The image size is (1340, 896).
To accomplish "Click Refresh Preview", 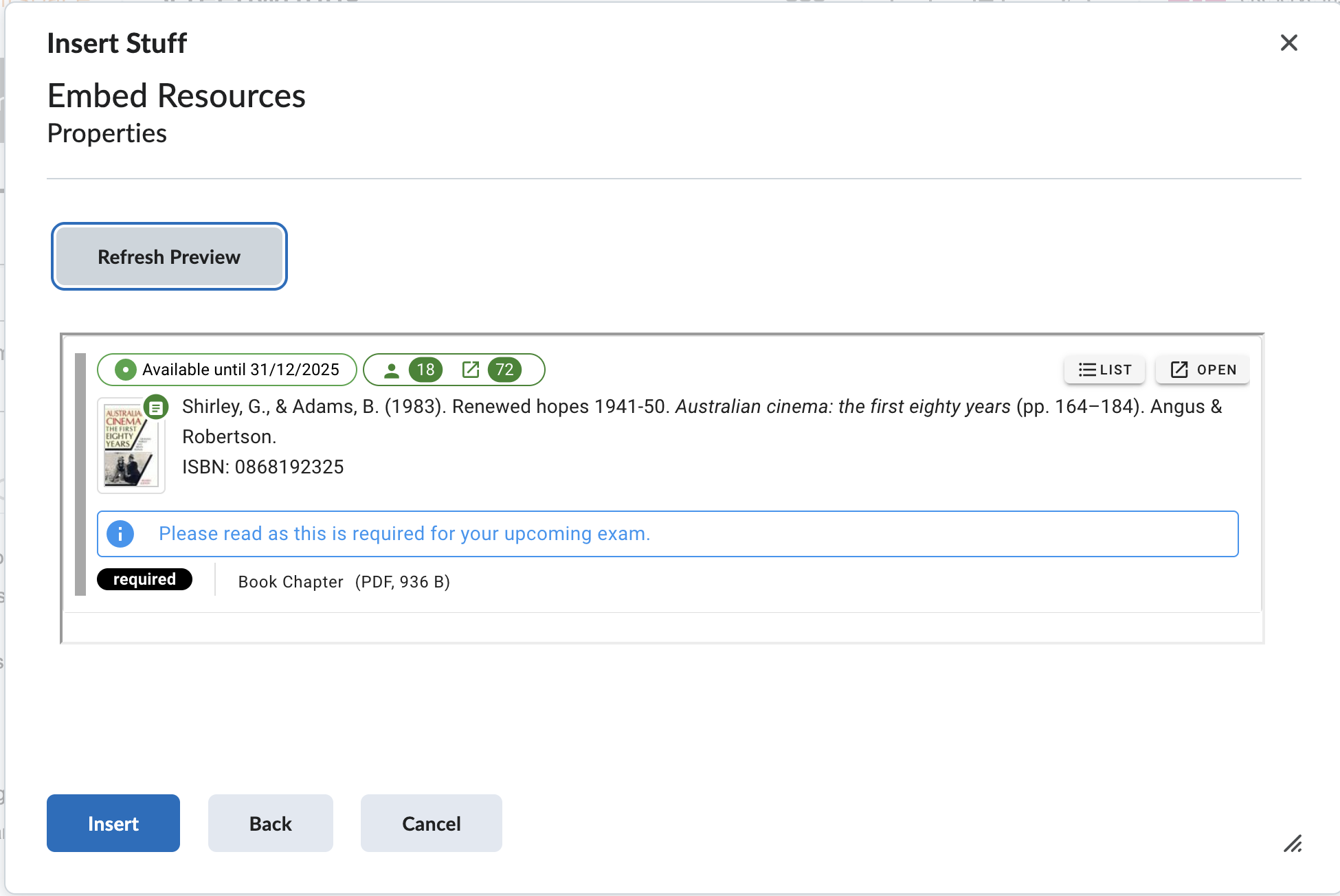I will (x=169, y=256).
